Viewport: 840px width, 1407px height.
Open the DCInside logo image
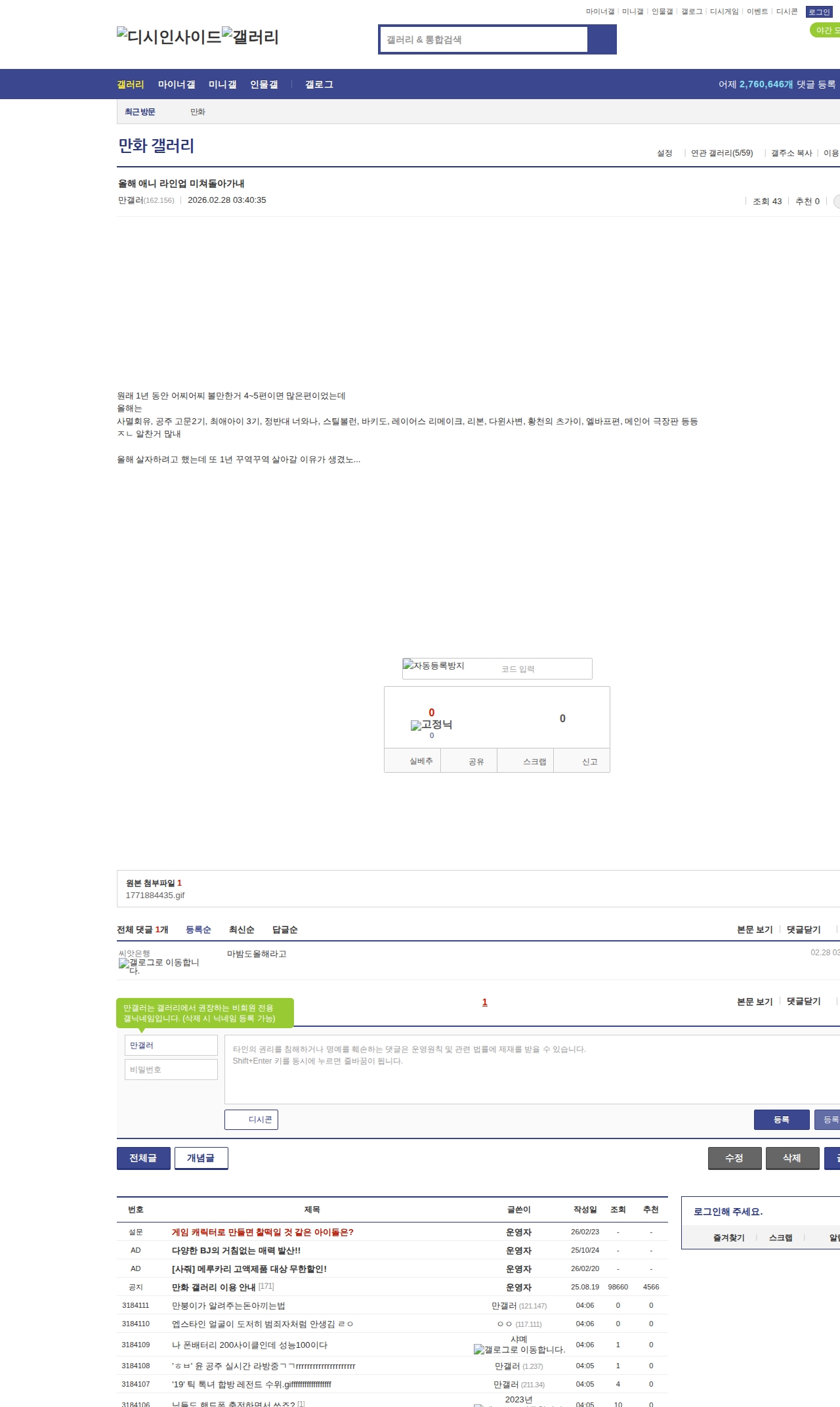click(169, 37)
